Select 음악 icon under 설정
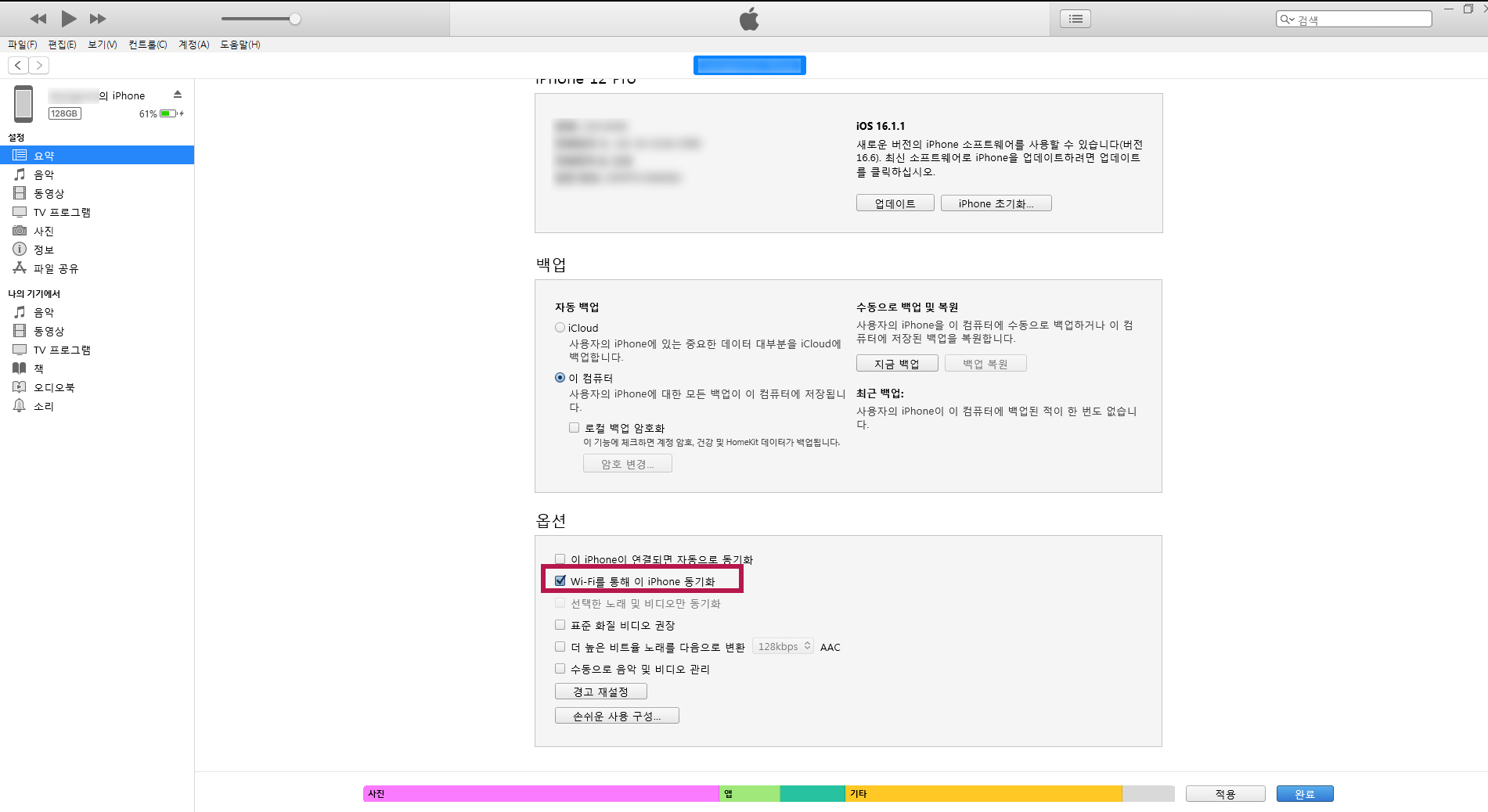This screenshot has height=812, width=1488. [20, 174]
